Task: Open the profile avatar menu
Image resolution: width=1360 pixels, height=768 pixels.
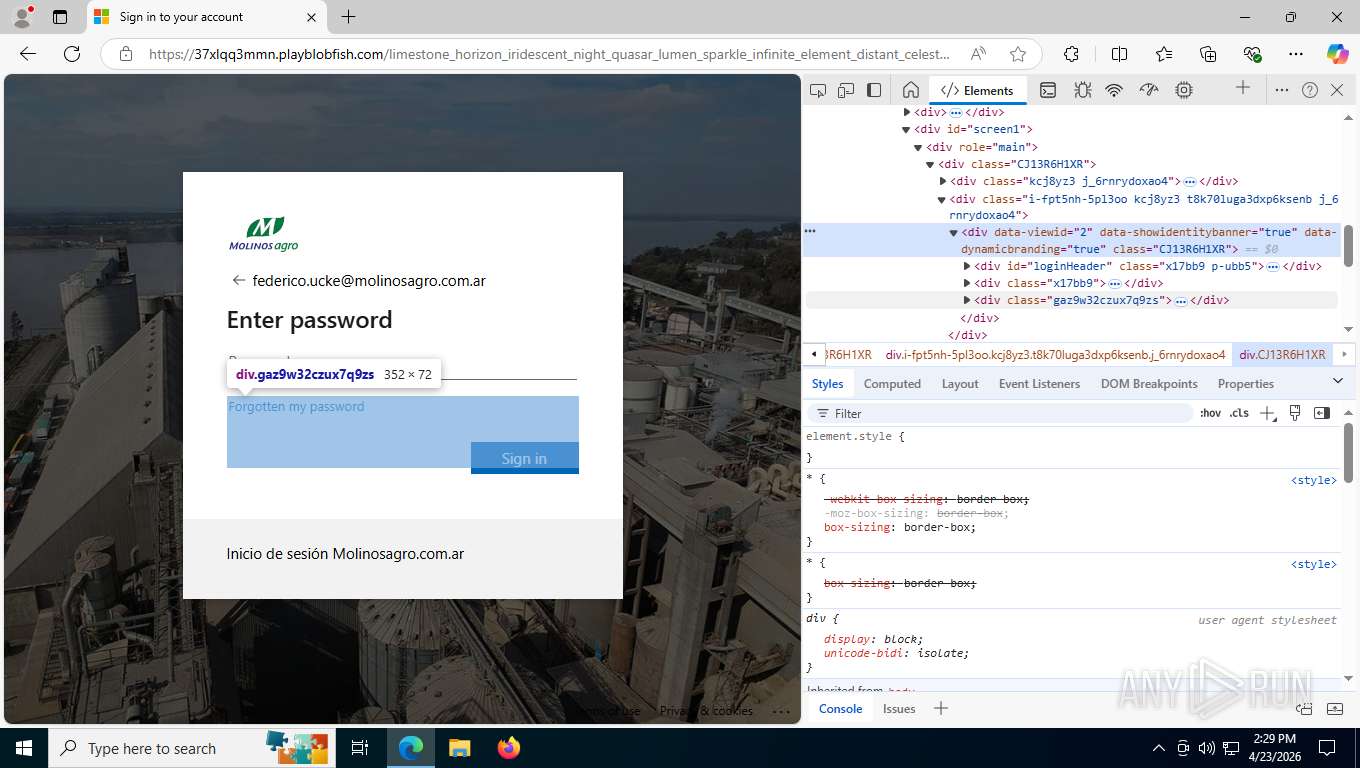Action: 22,17
